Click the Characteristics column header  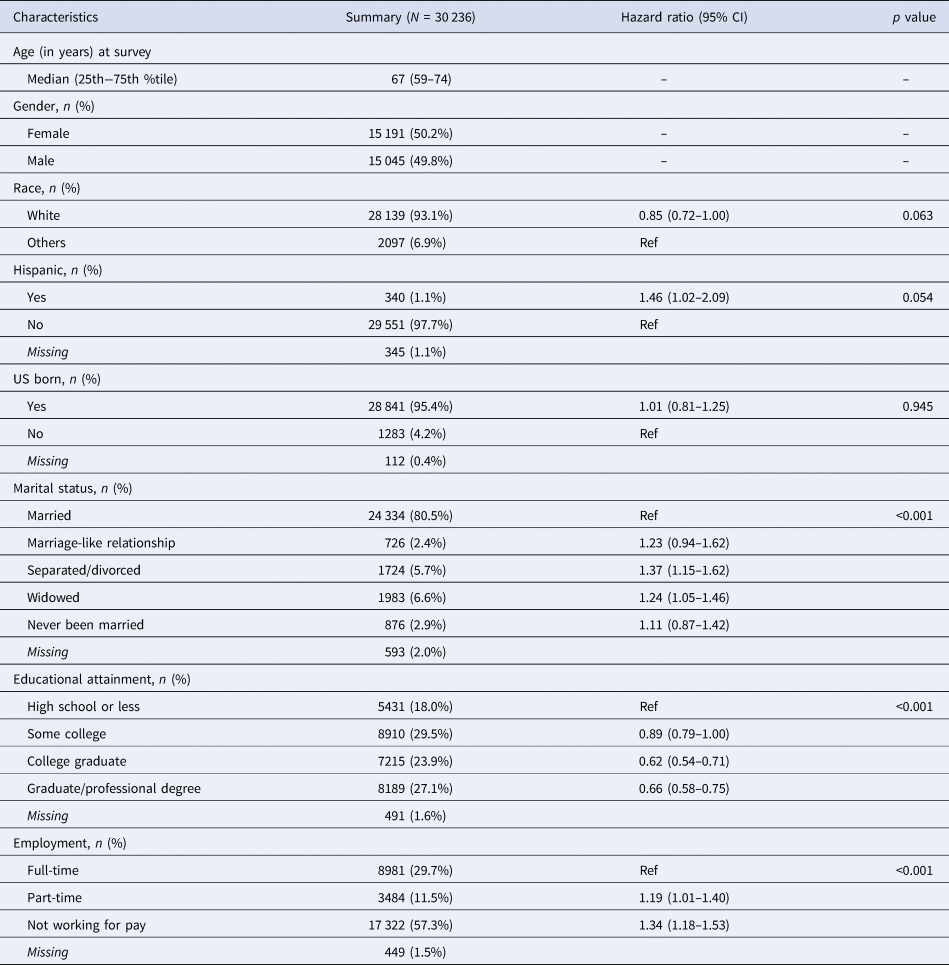click(58, 17)
